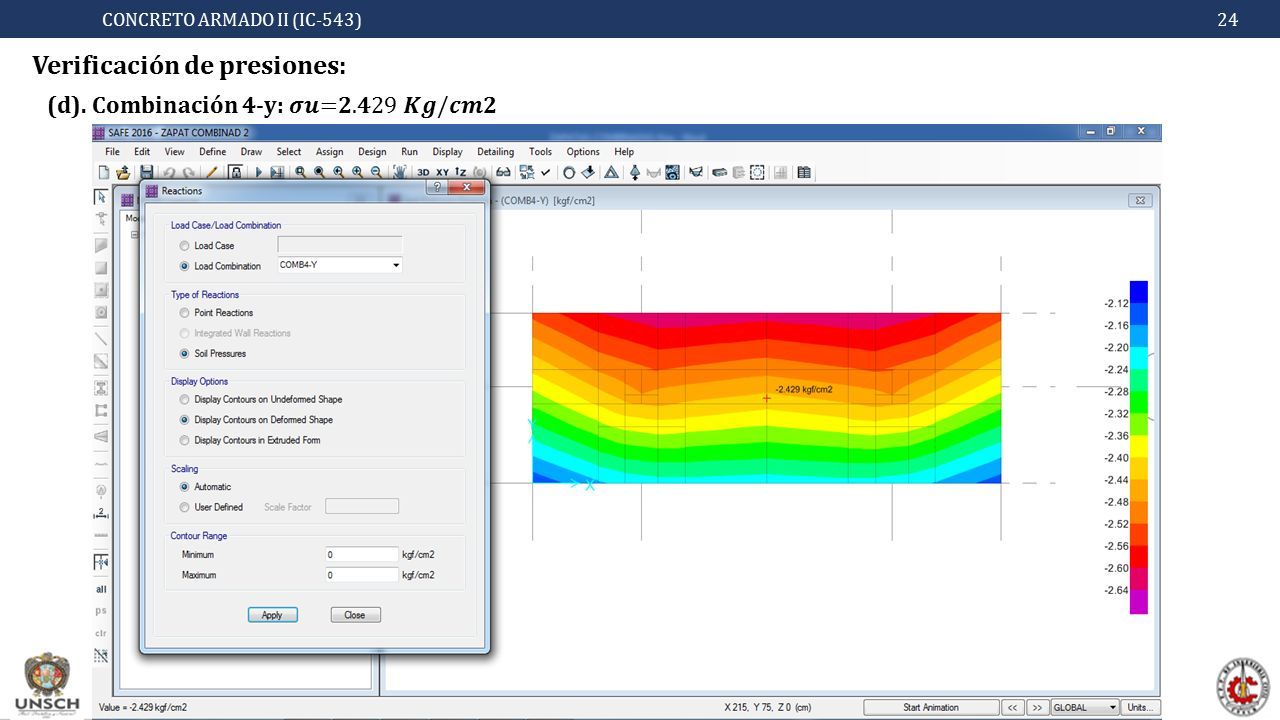Click the blue top swatch of contour legend

[x=1138, y=292]
